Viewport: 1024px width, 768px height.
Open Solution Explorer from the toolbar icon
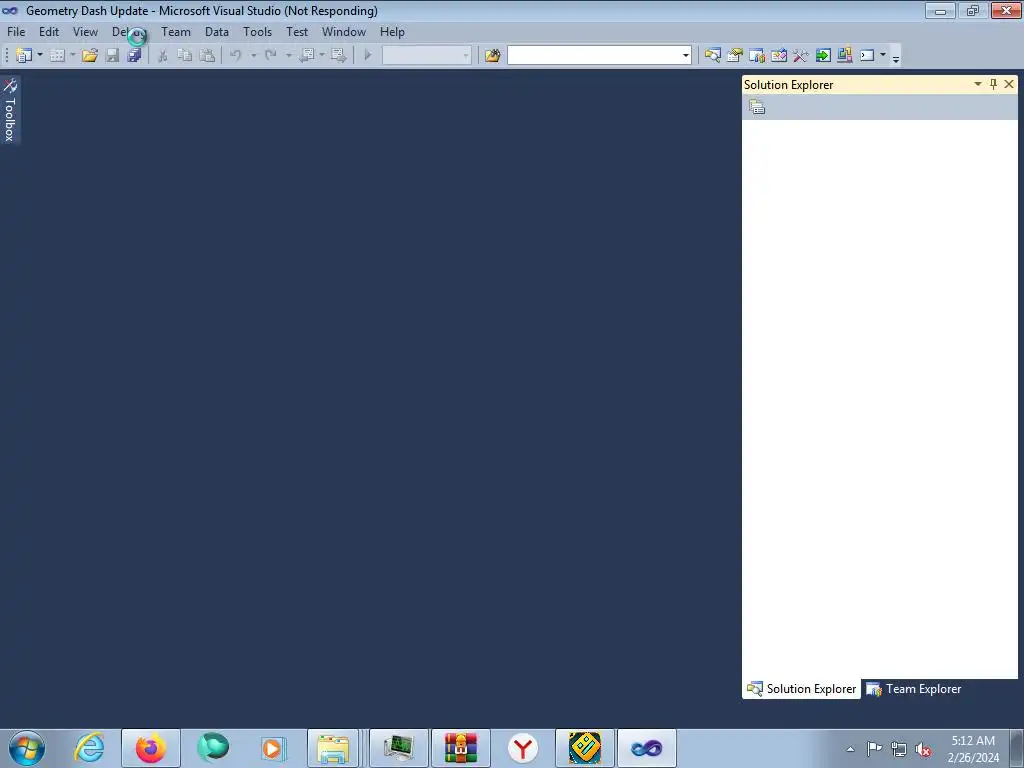pyautogui.click(x=712, y=56)
